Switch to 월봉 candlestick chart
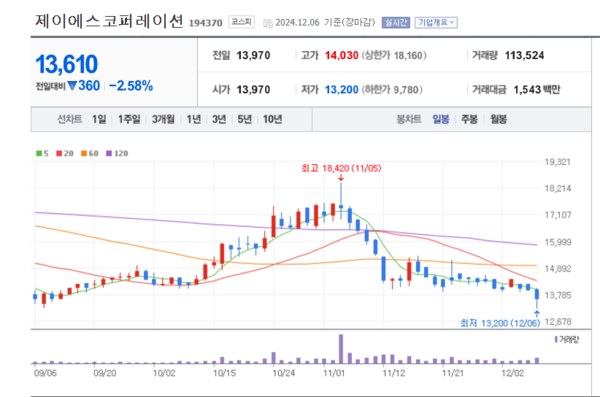Image resolution: width=600 pixels, height=397 pixels. [499, 119]
